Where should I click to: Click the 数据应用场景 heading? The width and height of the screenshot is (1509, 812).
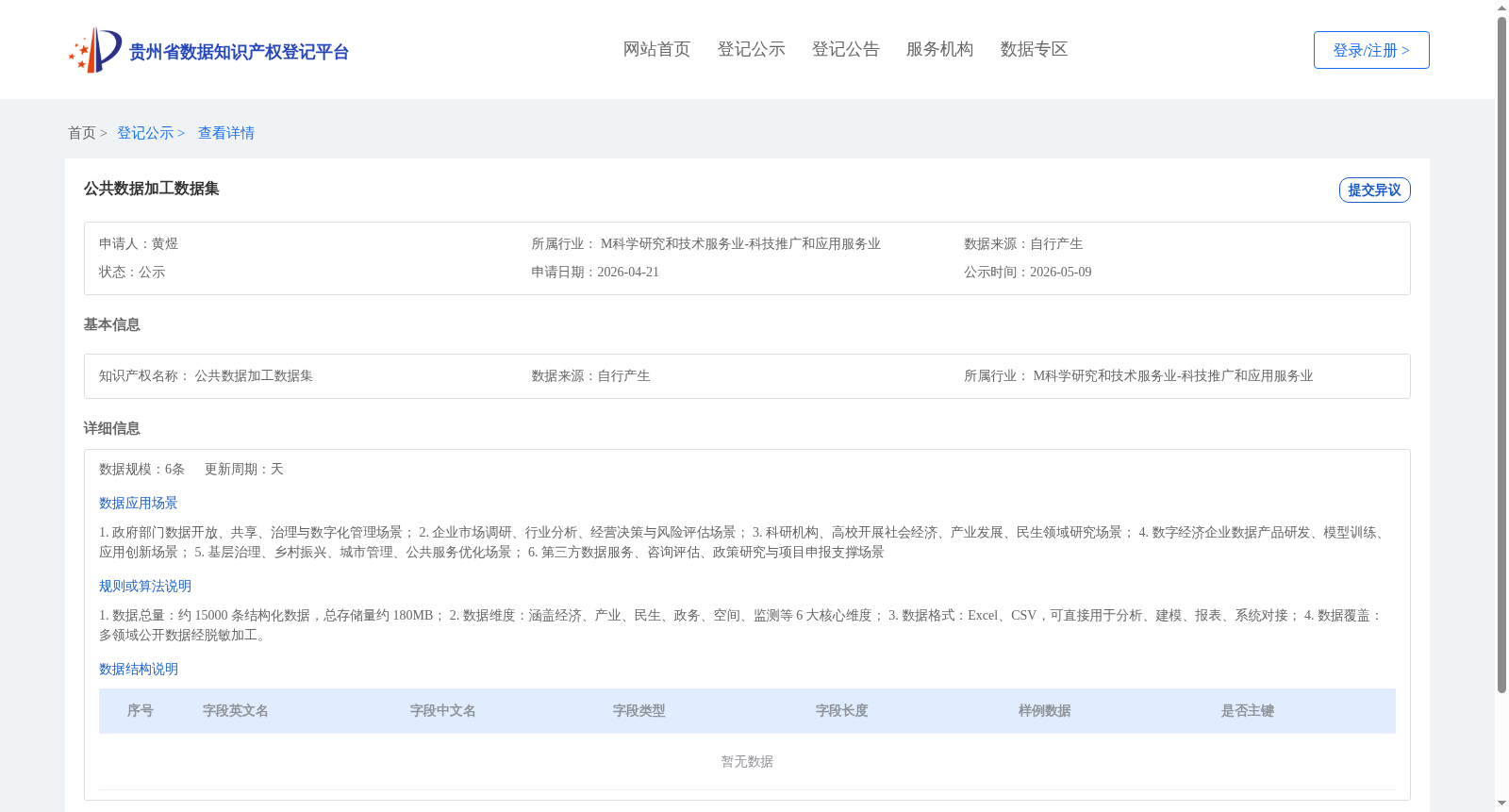(x=139, y=503)
